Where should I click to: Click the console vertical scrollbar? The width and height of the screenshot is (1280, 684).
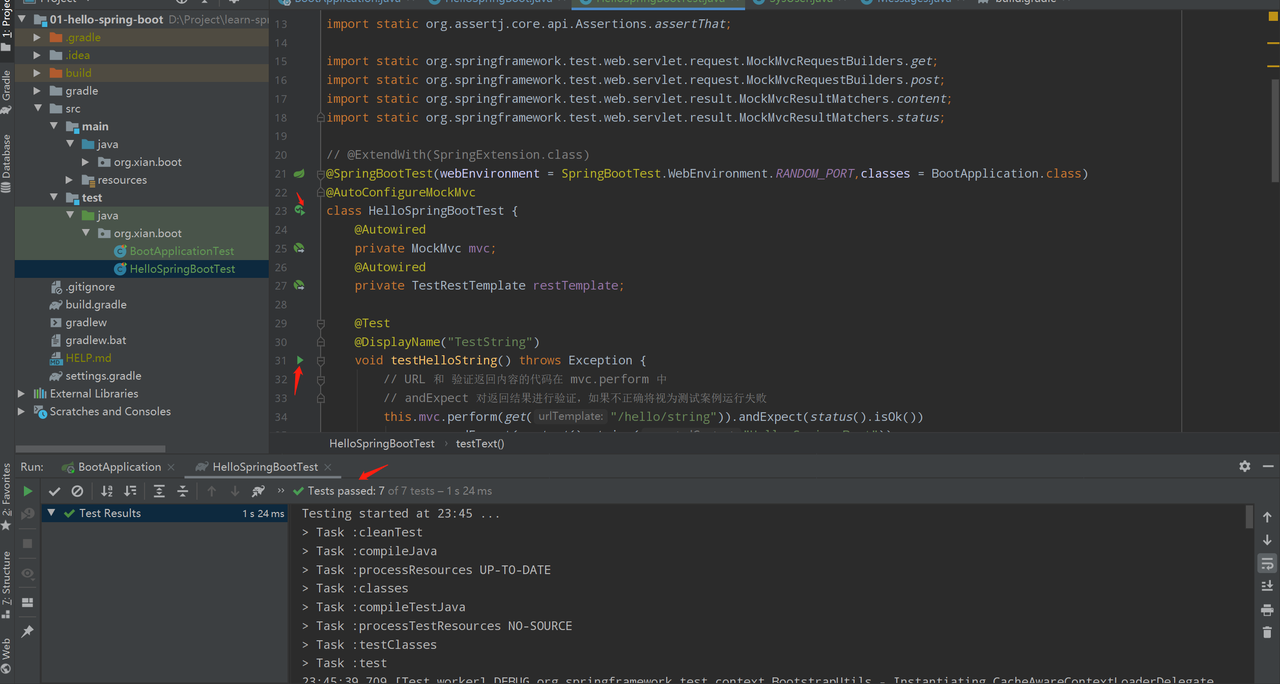(x=1249, y=516)
